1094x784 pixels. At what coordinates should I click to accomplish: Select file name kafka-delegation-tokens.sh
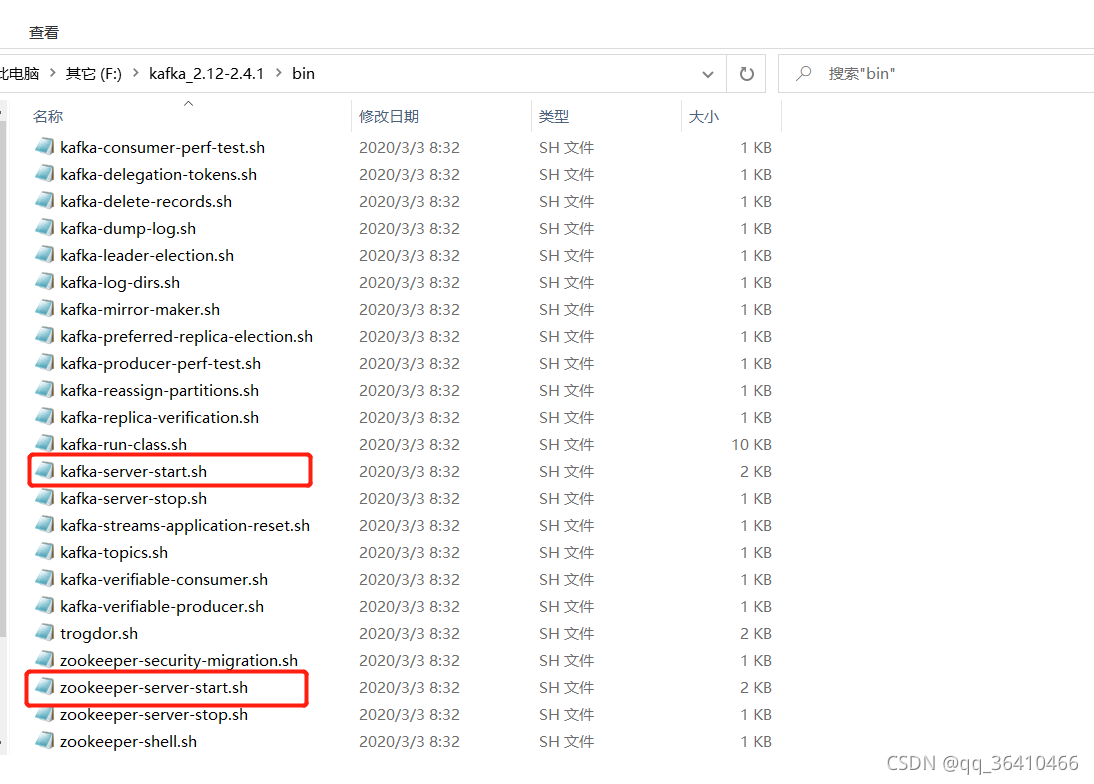pos(158,174)
